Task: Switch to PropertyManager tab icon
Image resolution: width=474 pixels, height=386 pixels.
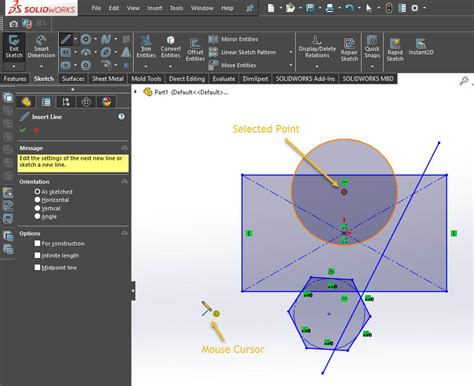Action: 46,102
